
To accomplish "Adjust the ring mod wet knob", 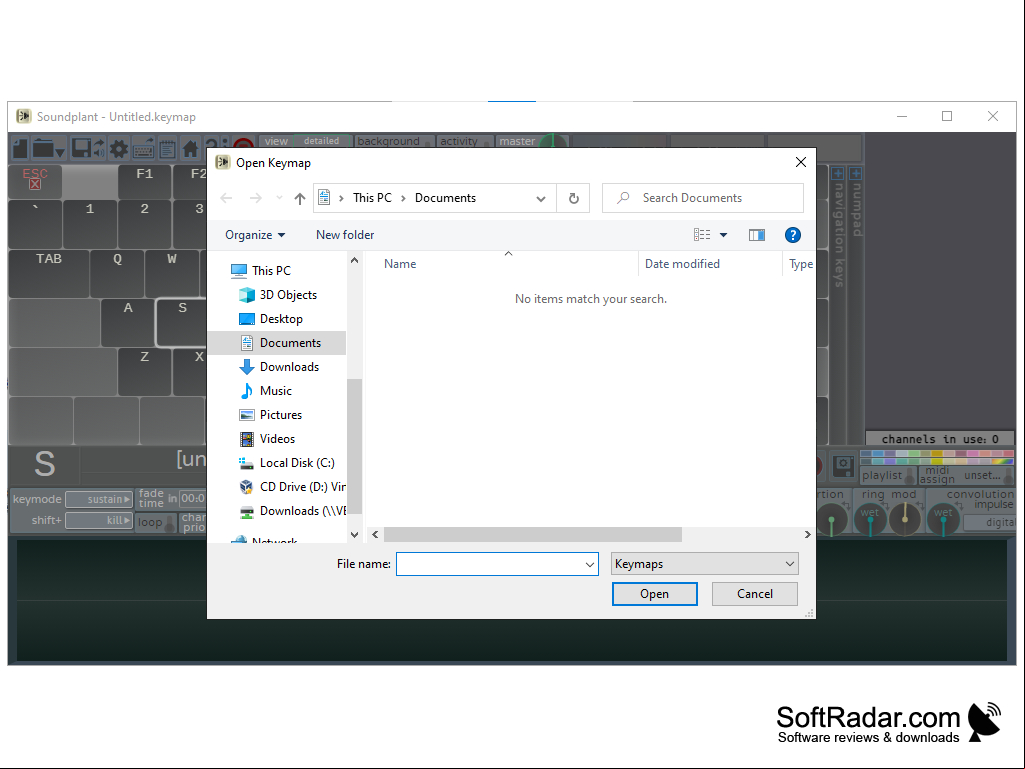I will coord(869,520).
